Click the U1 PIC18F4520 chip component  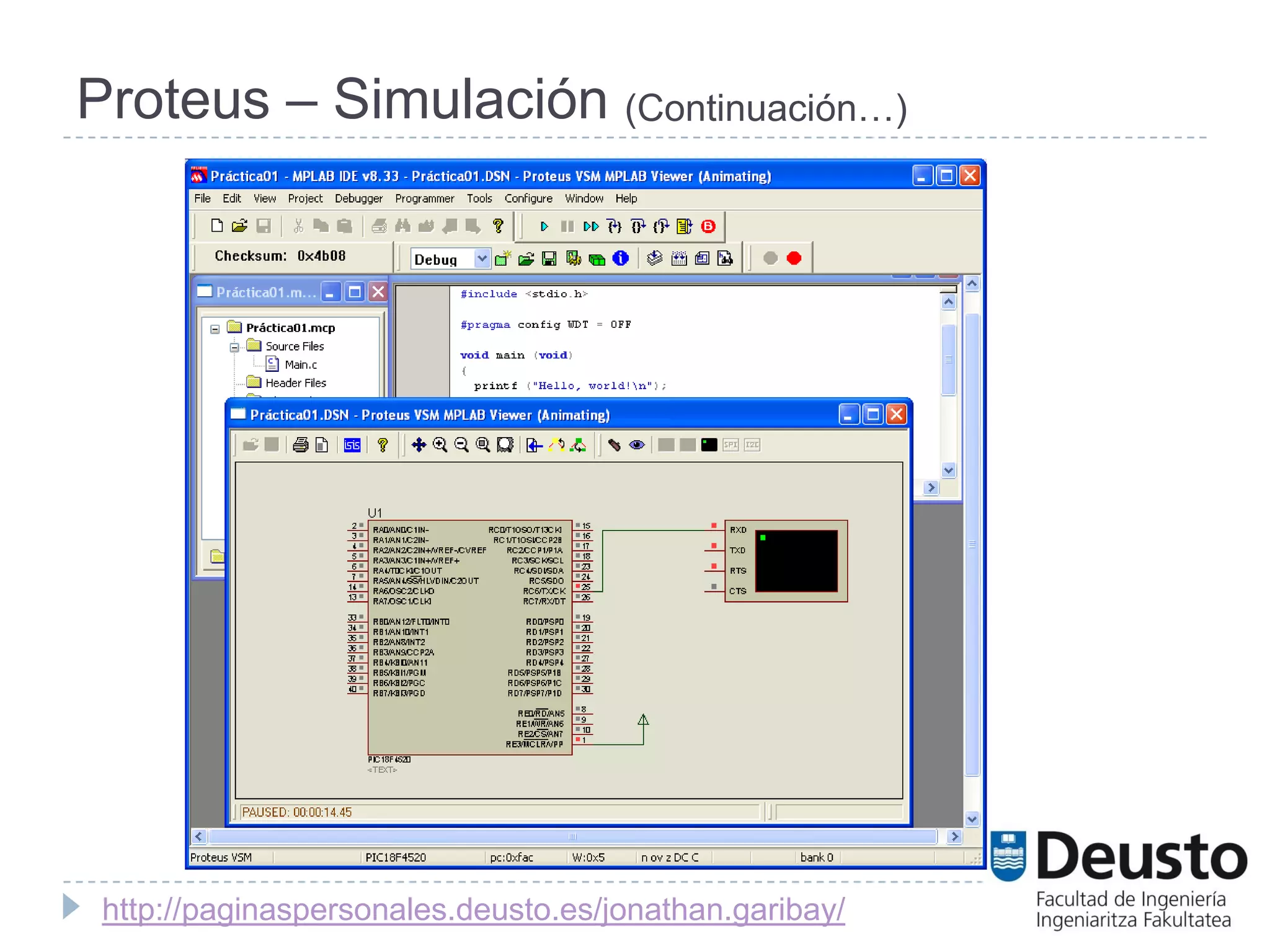click(x=469, y=637)
